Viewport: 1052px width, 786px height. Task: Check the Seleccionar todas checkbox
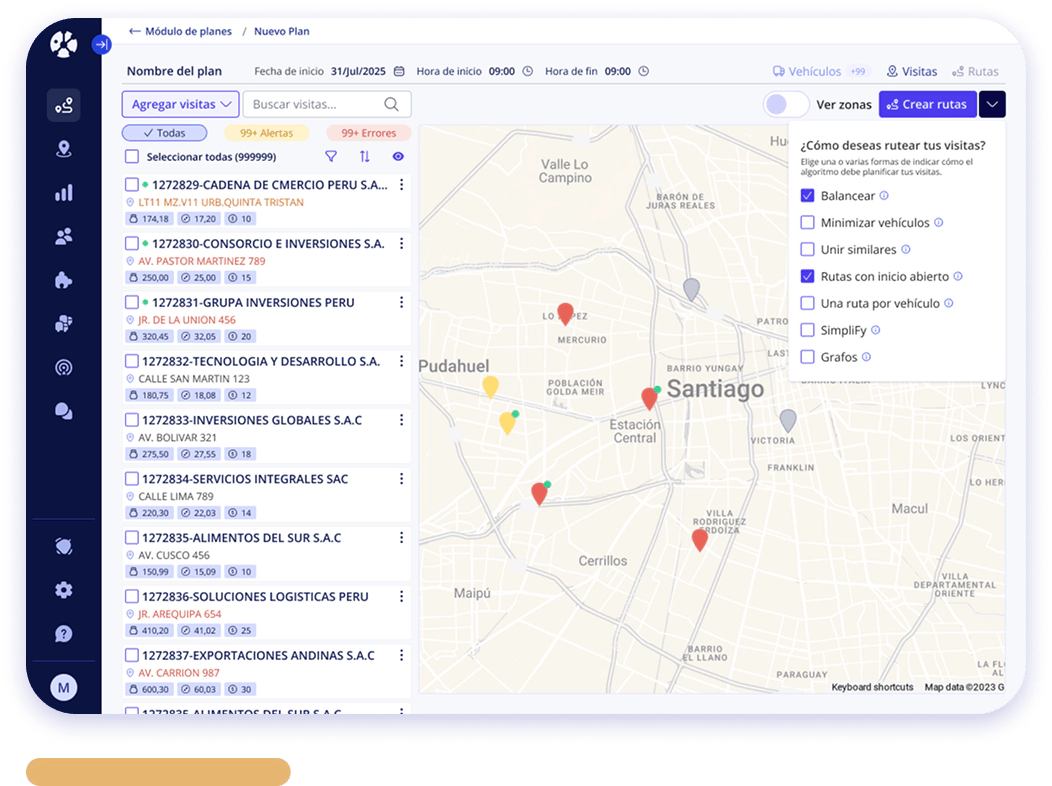coord(132,156)
